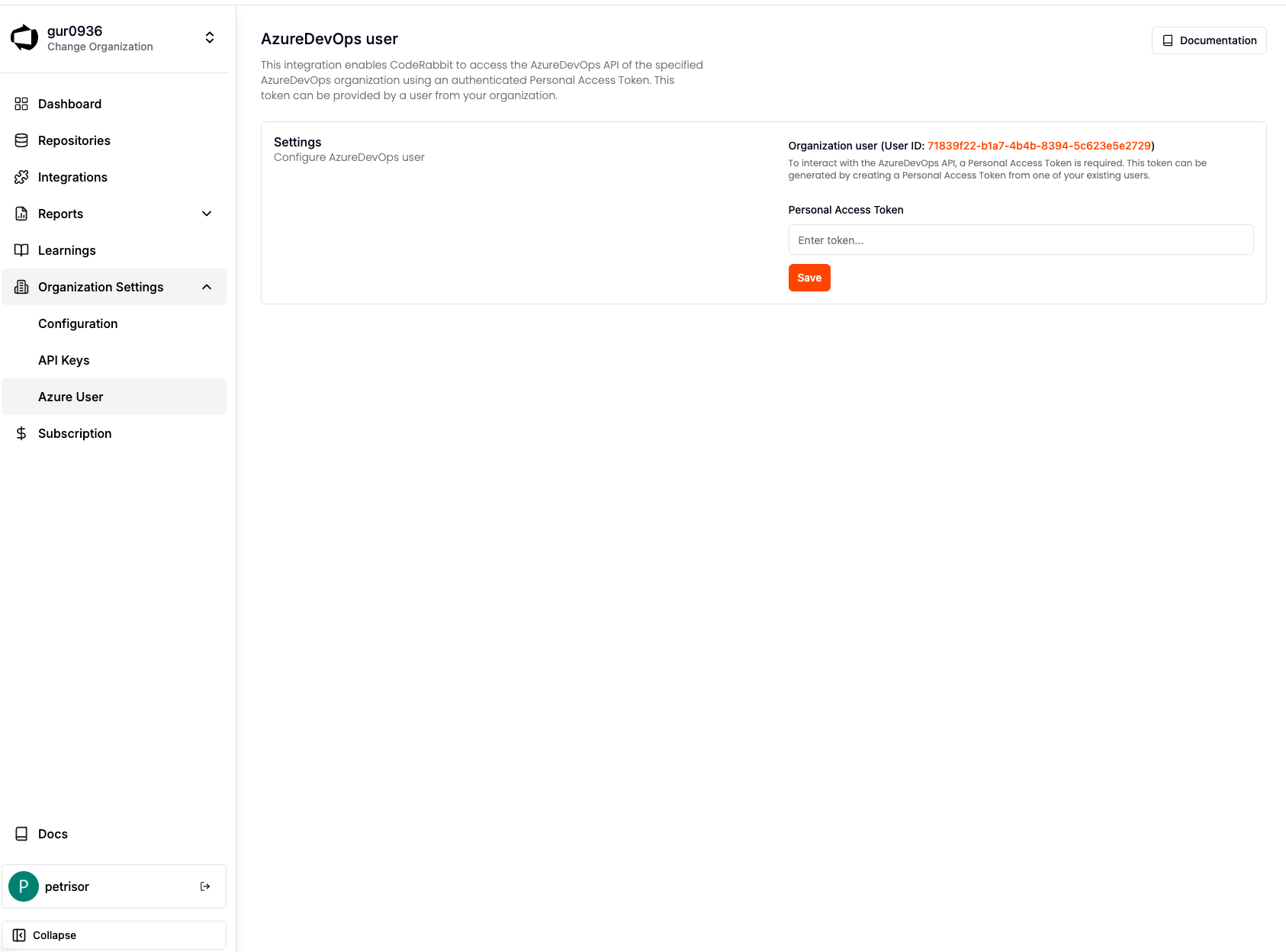
Task: Click the CodeRabbit logo
Action: [24, 36]
